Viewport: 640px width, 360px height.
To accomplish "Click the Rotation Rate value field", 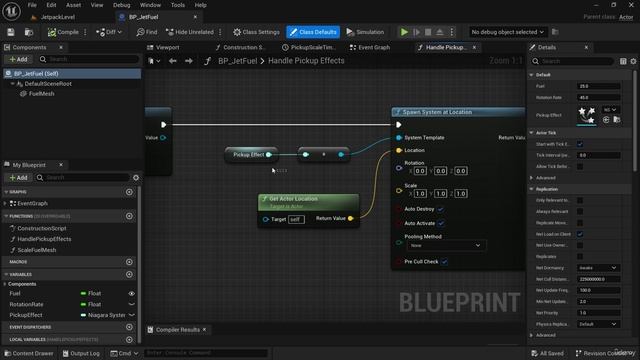I will (598, 98).
